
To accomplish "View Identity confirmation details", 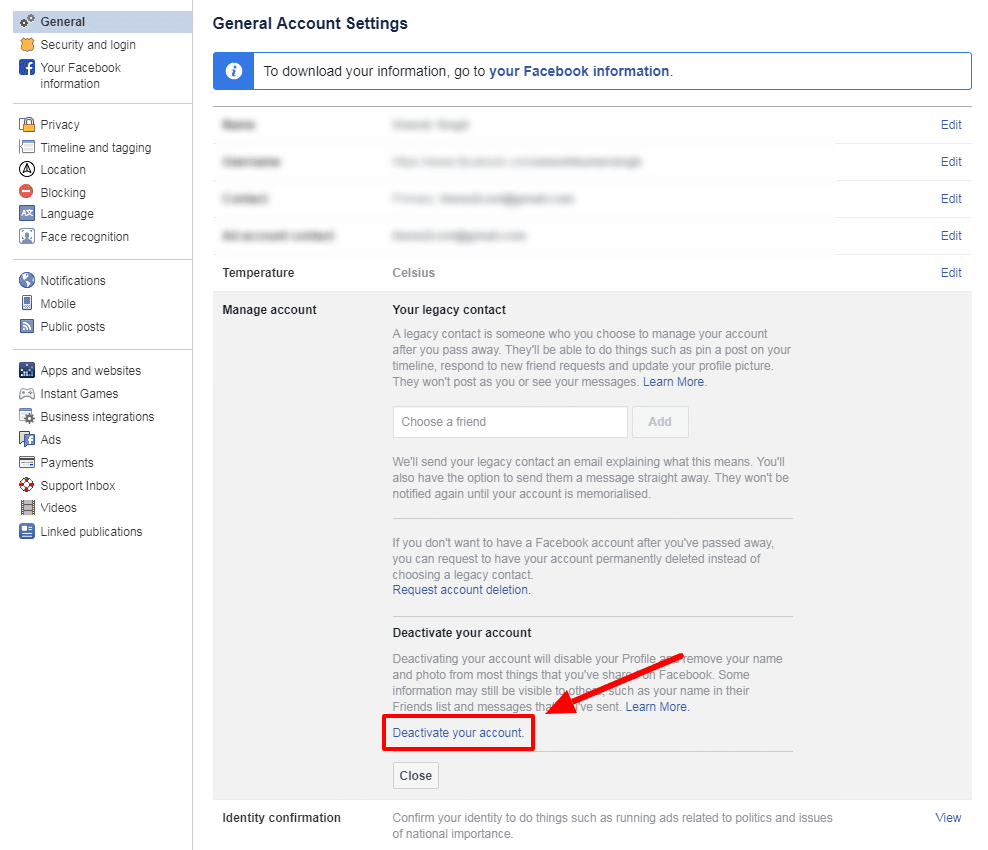I will (x=948, y=818).
